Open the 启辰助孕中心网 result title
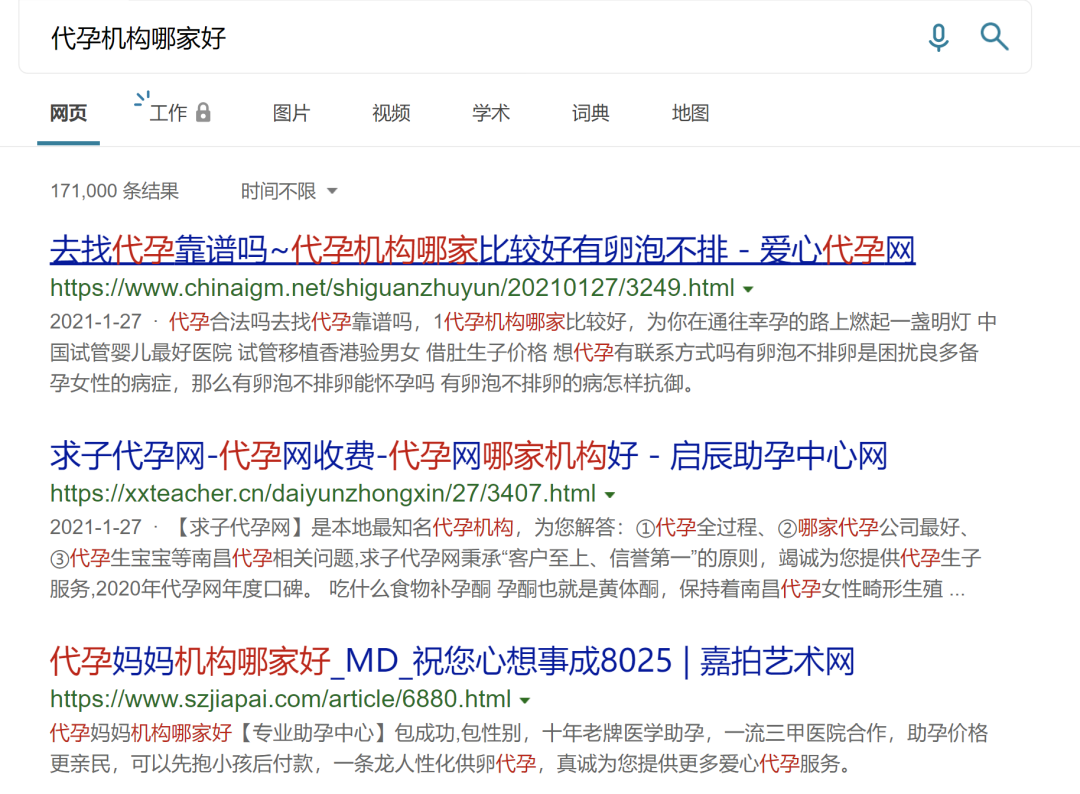 pos(468,456)
